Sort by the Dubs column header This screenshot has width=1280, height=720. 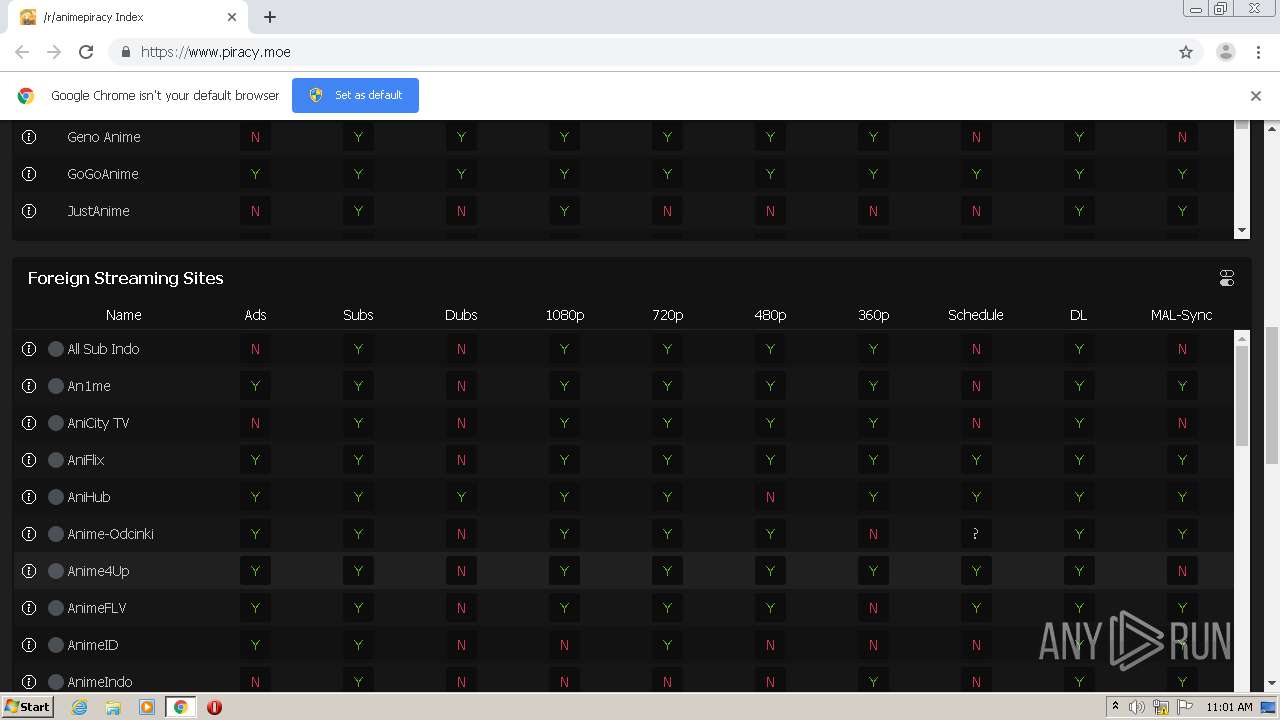pyautogui.click(x=461, y=315)
